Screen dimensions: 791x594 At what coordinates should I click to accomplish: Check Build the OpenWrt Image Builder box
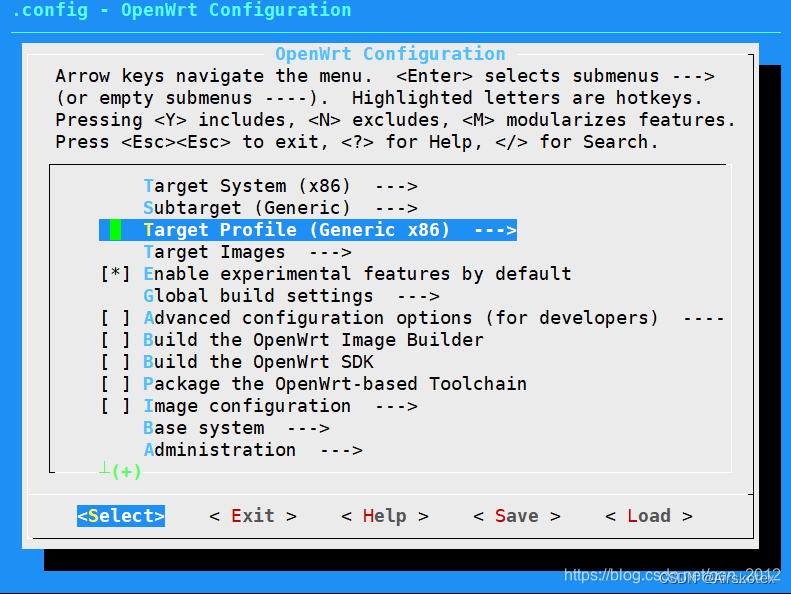116,340
